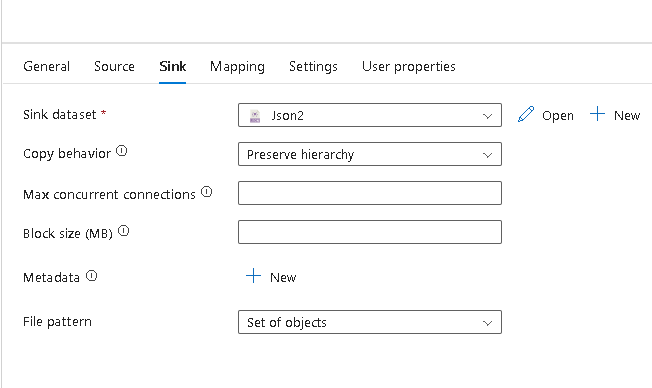Click the Metadata label
This screenshot has height=388, width=652.
(x=52, y=277)
